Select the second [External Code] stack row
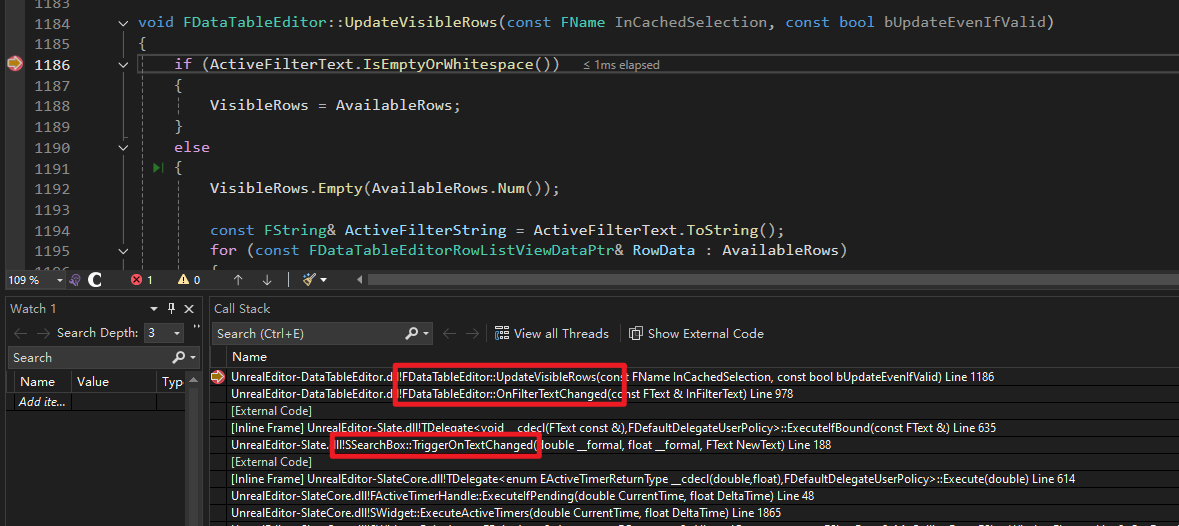 pyautogui.click(x=271, y=461)
